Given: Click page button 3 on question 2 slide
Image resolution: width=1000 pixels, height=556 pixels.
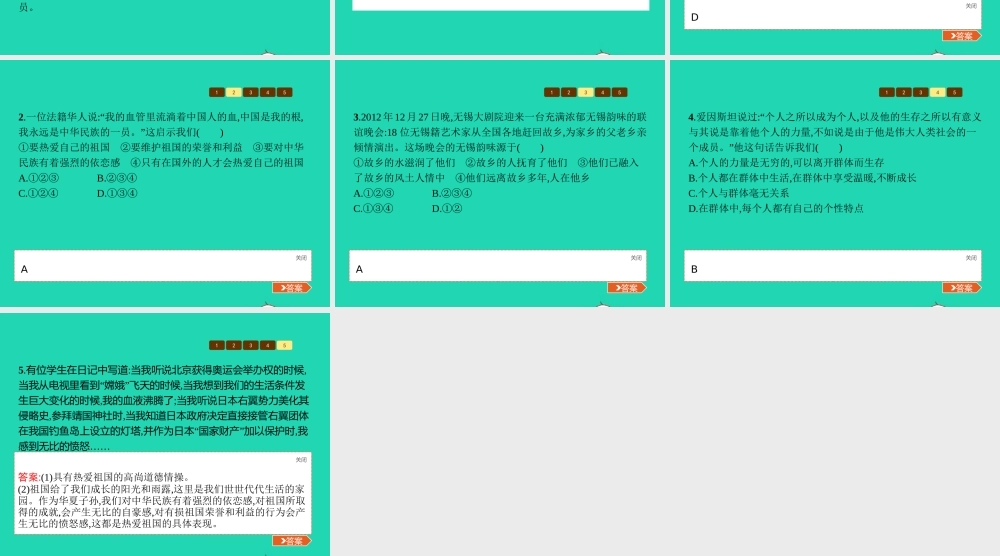Looking at the screenshot, I should tap(251, 92).
